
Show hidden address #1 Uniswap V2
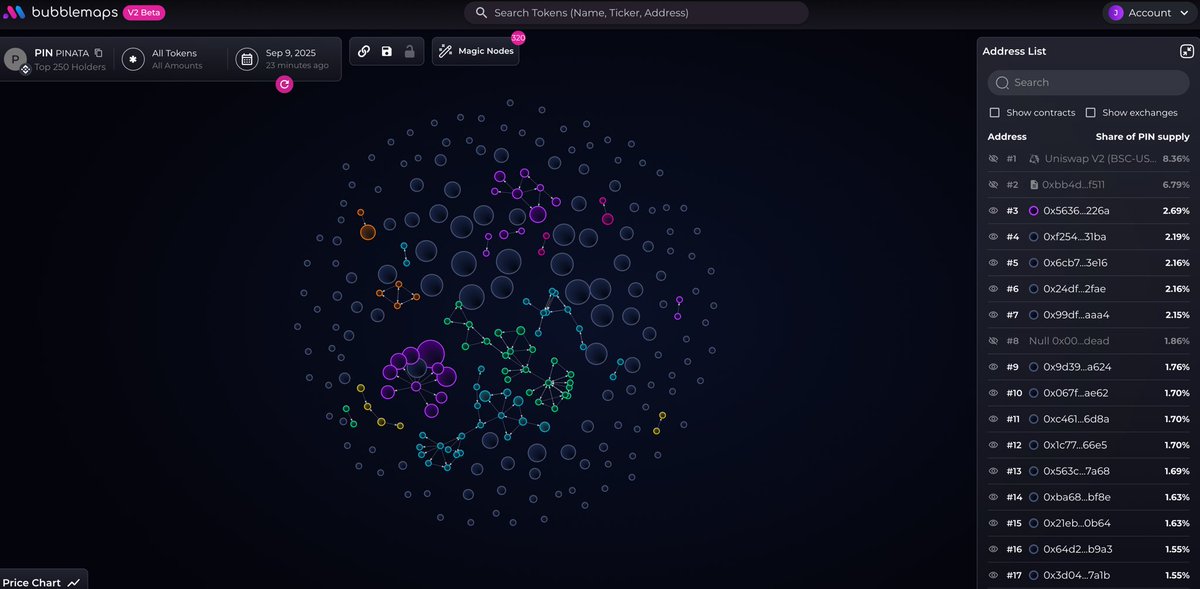(994, 159)
